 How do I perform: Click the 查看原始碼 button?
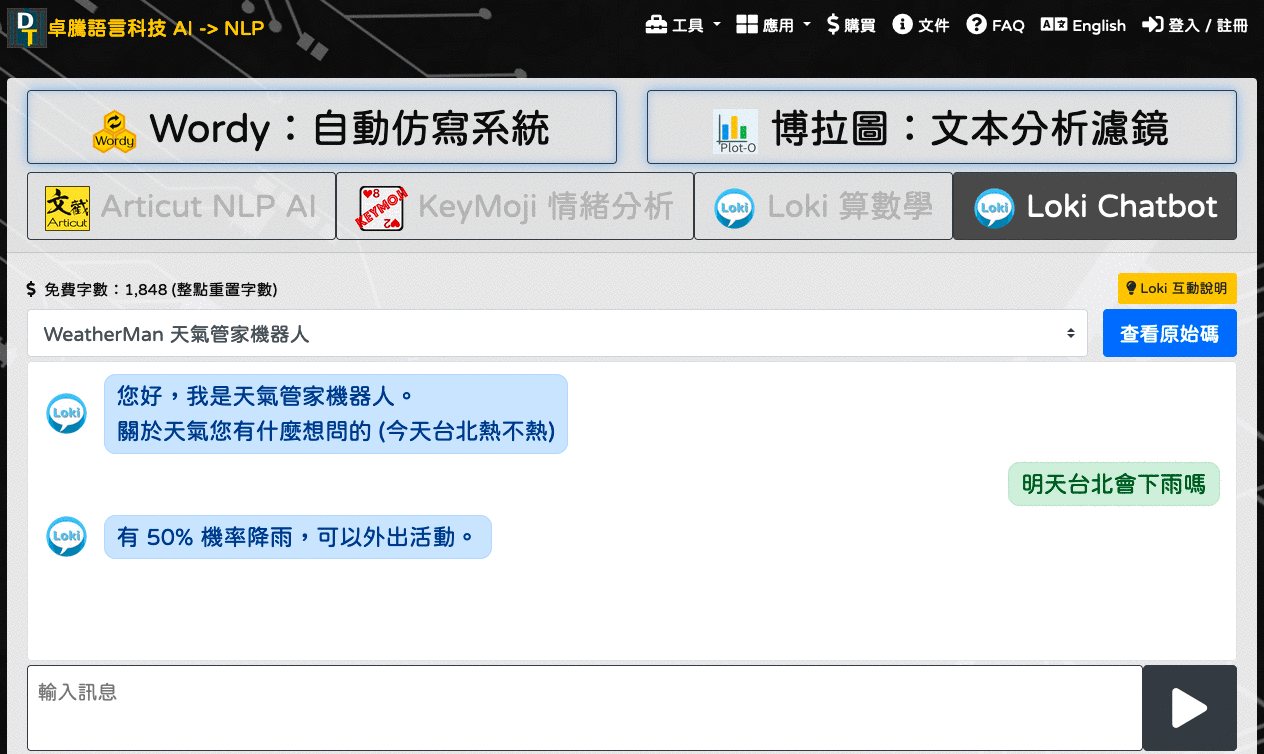coord(1169,333)
